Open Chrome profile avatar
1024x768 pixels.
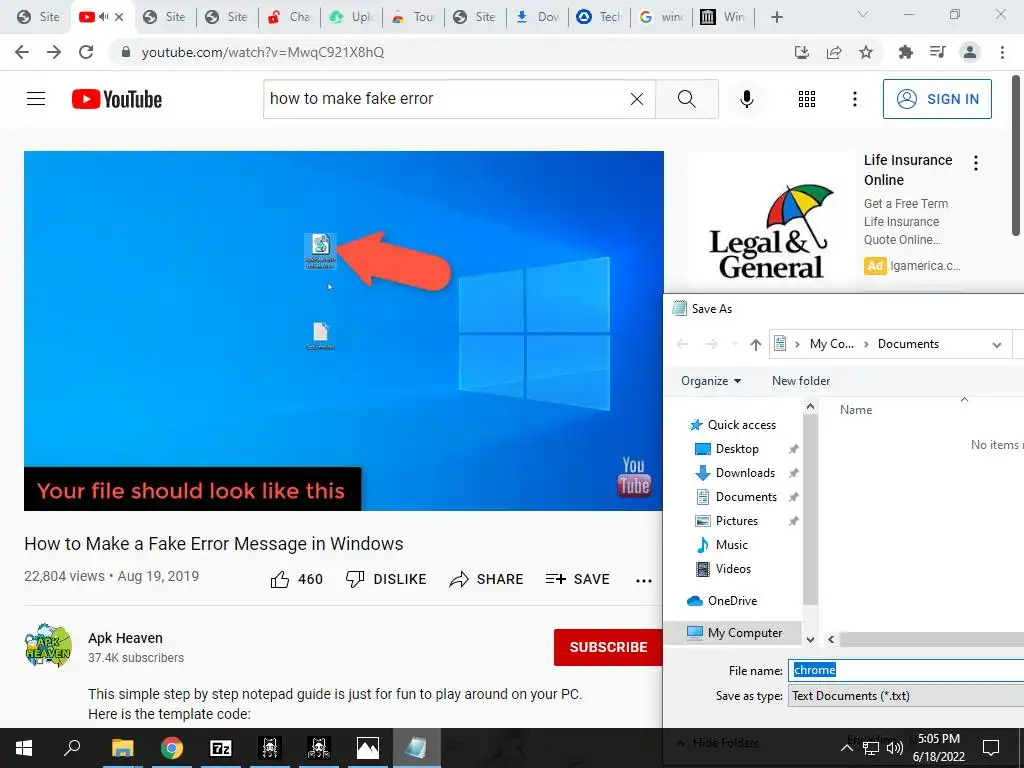[970, 52]
